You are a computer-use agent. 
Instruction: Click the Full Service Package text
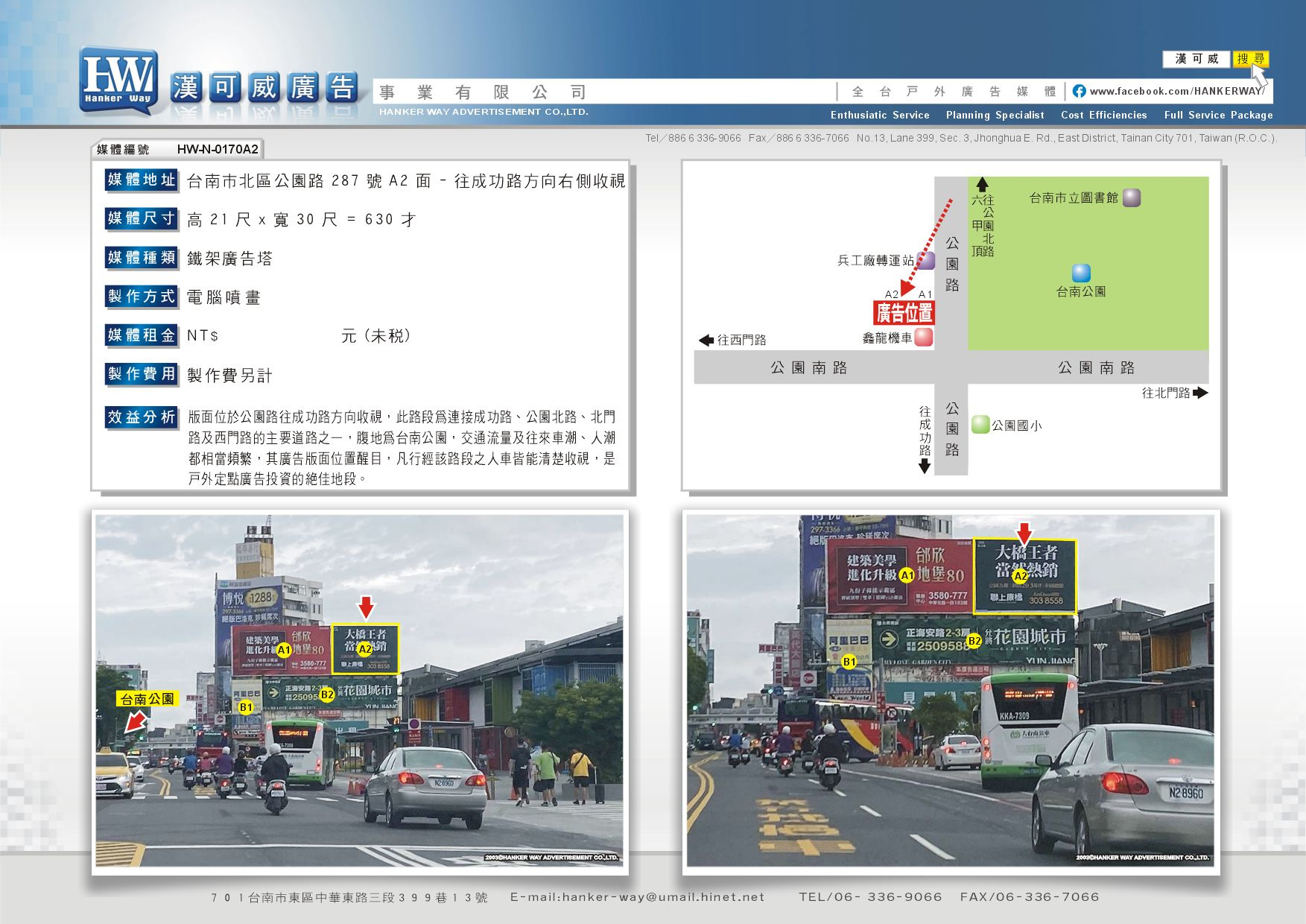1218,115
